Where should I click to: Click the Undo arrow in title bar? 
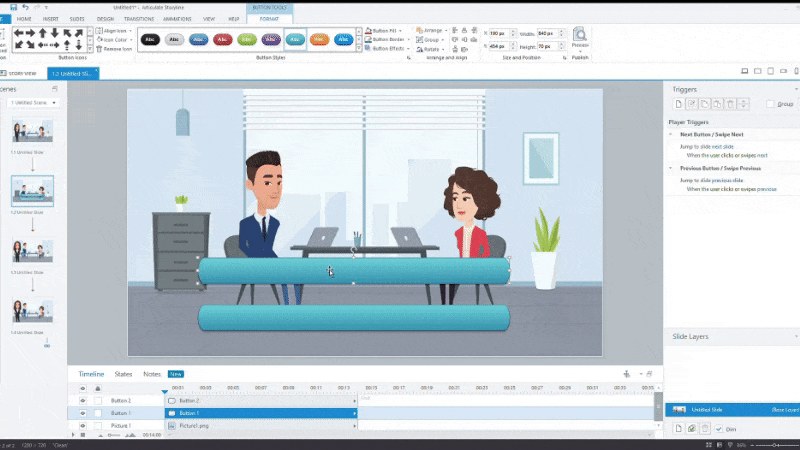pyautogui.click(x=23, y=6)
